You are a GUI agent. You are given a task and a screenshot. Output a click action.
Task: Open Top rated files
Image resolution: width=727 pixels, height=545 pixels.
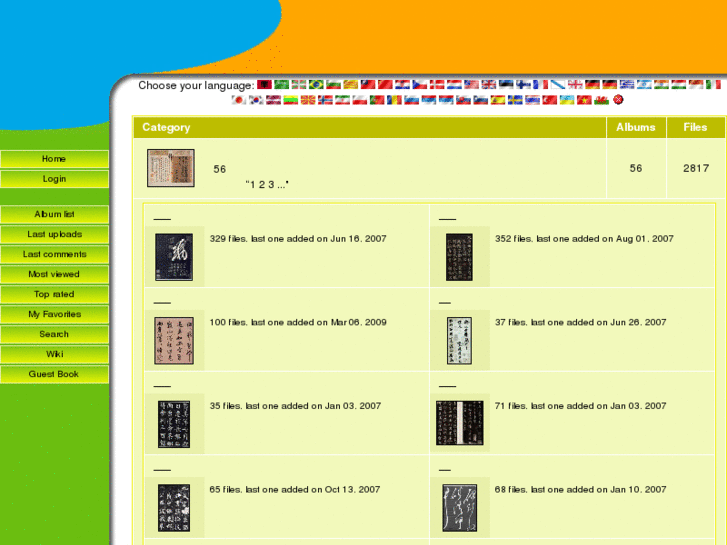pyautogui.click(x=54, y=294)
